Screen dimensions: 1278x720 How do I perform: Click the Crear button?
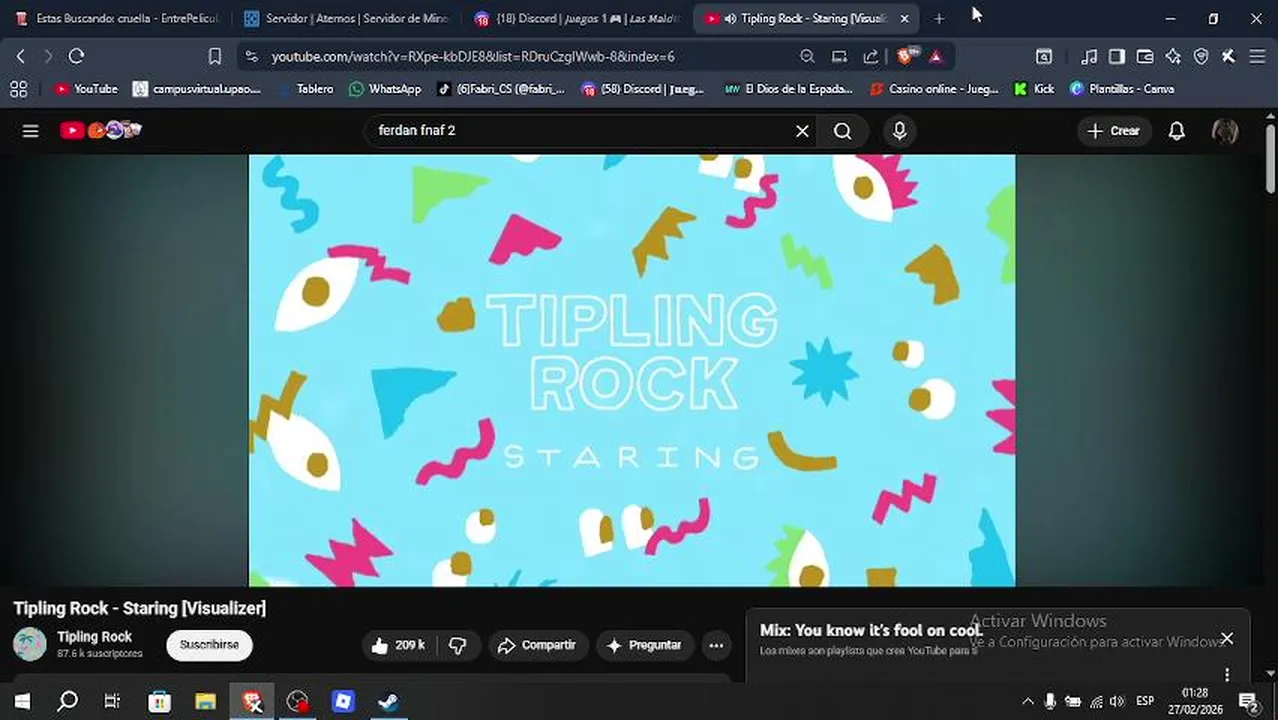click(1114, 131)
